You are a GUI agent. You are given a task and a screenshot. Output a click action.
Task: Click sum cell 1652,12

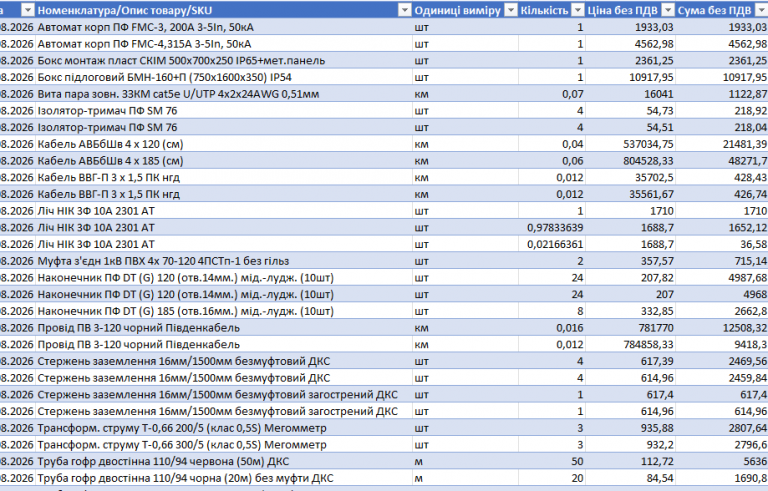722,227
